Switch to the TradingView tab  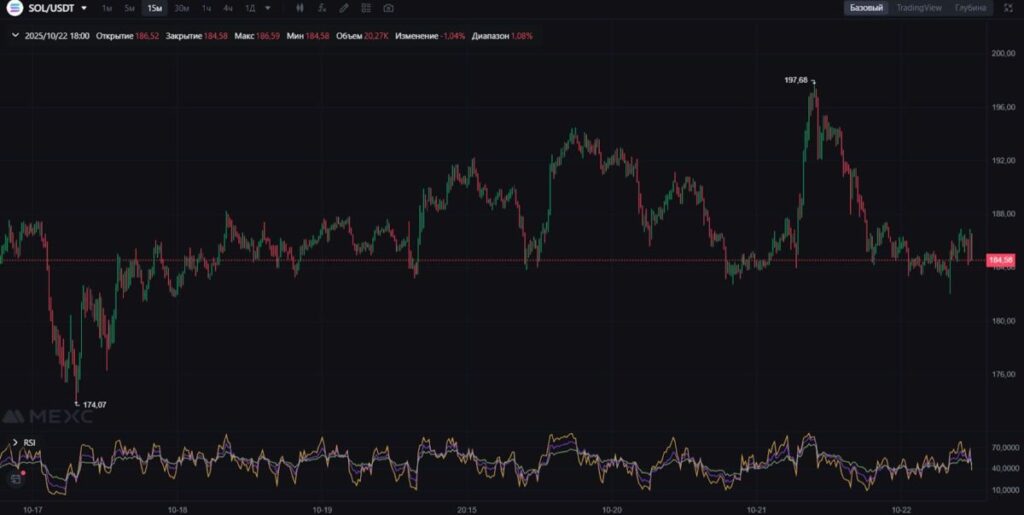918,8
